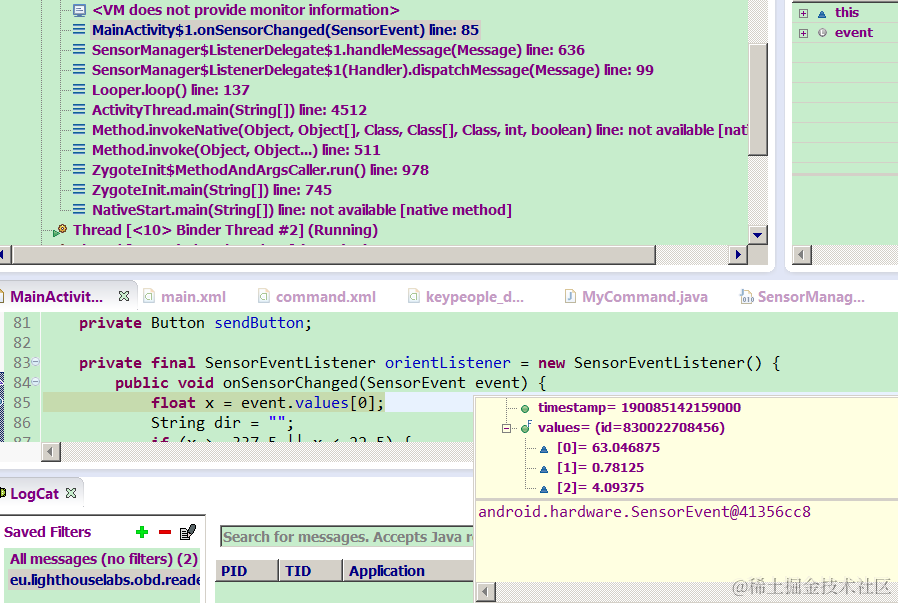
Task: Click left arrow of Variables view horizontal scrollbar
Action: [x=802, y=254]
